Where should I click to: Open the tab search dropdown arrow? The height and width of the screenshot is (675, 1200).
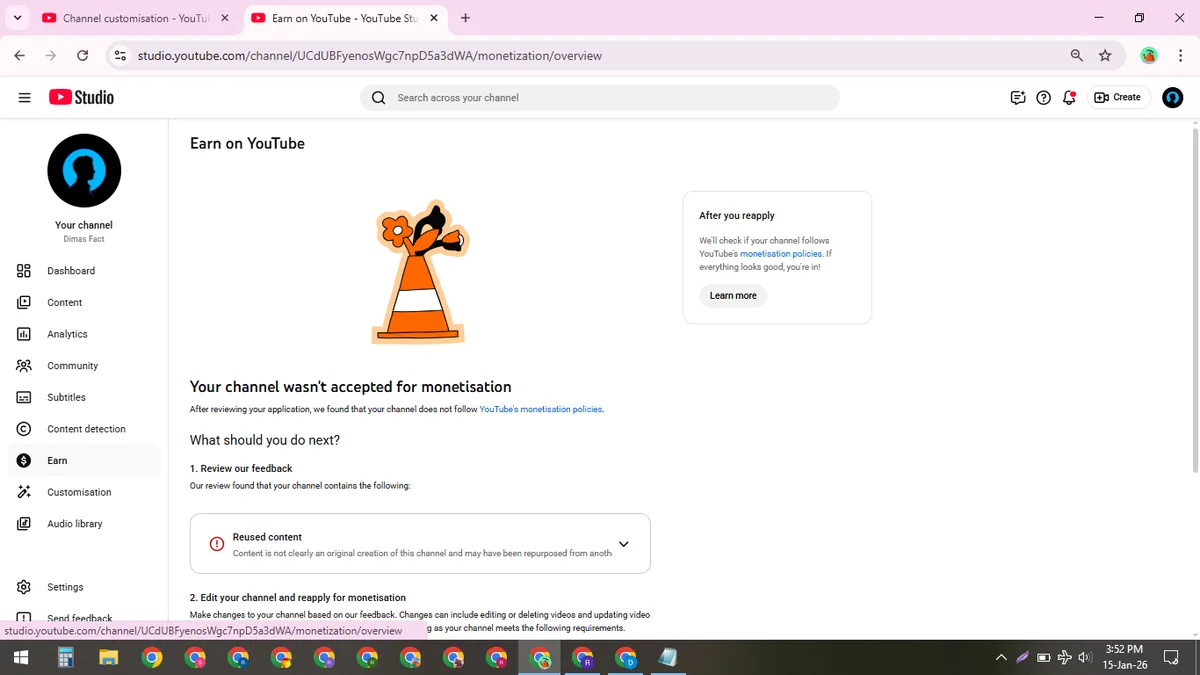[x=17, y=18]
